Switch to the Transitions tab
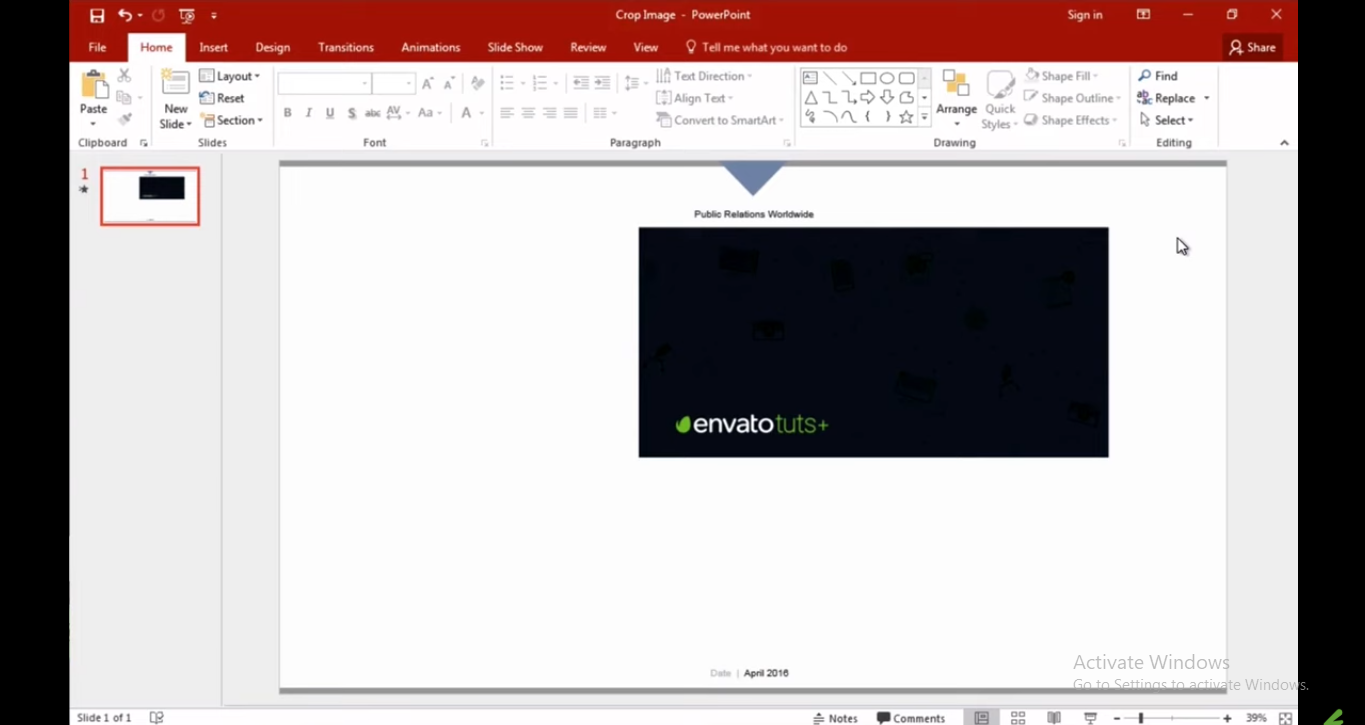The image size is (1365, 725). tap(346, 47)
